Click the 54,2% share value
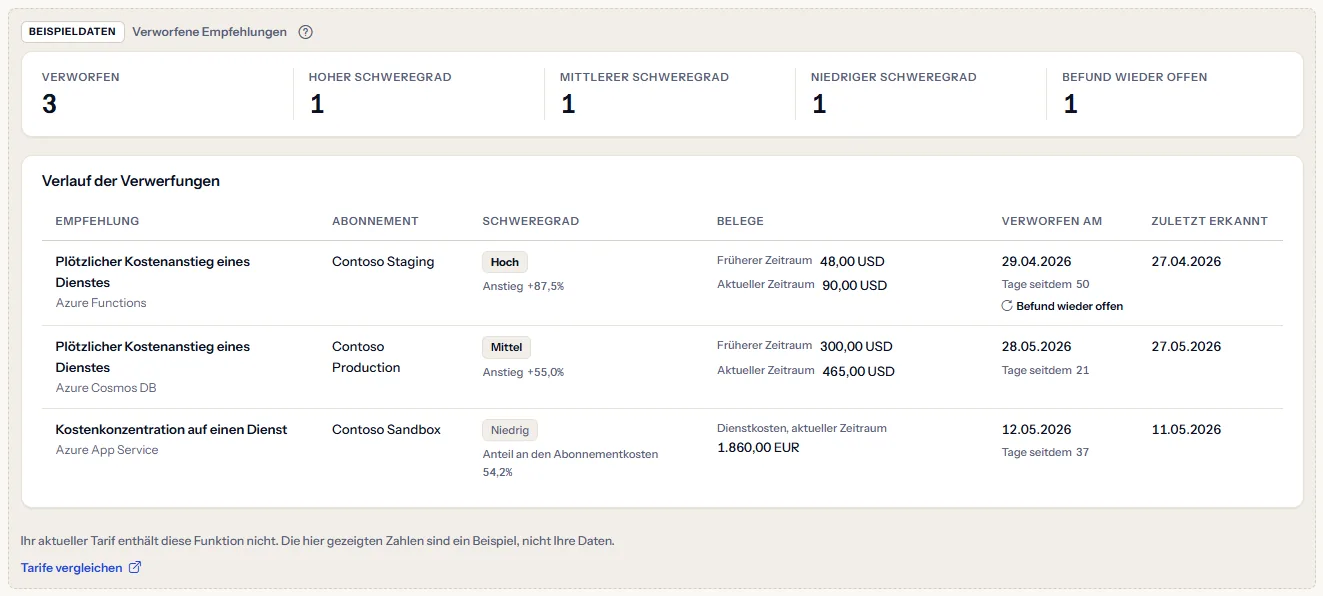Screen dimensions: 1323x596 [x=497, y=472]
